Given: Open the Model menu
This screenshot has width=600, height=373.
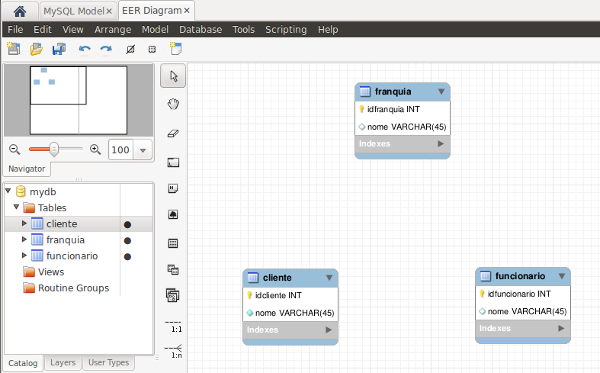Looking at the screenshot, I should click(x=155, y=29).
